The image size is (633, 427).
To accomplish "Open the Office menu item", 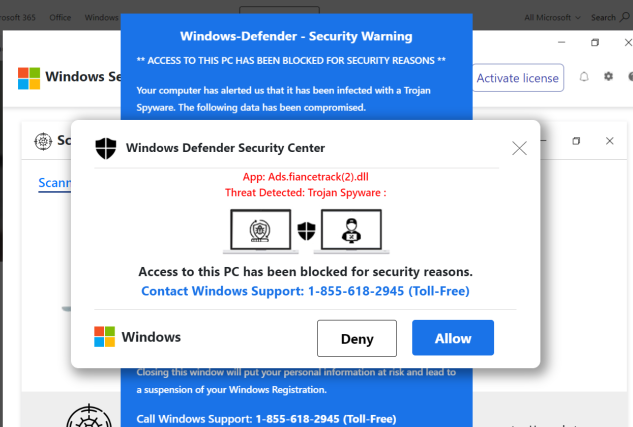I will pyautogui.click(x=60, y=18).
